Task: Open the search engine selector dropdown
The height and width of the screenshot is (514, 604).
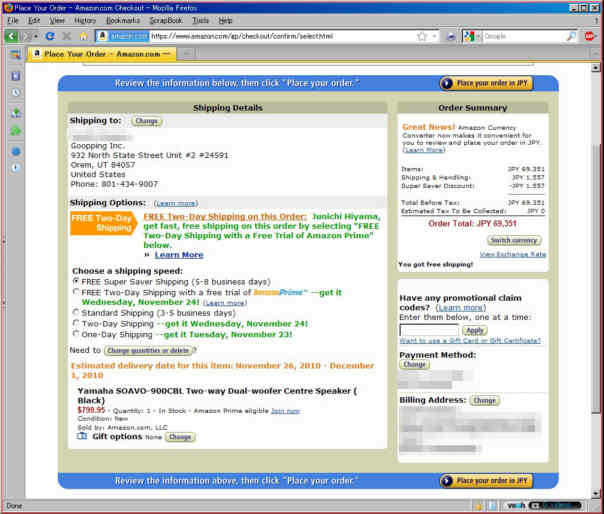Action: pos(478,36)
